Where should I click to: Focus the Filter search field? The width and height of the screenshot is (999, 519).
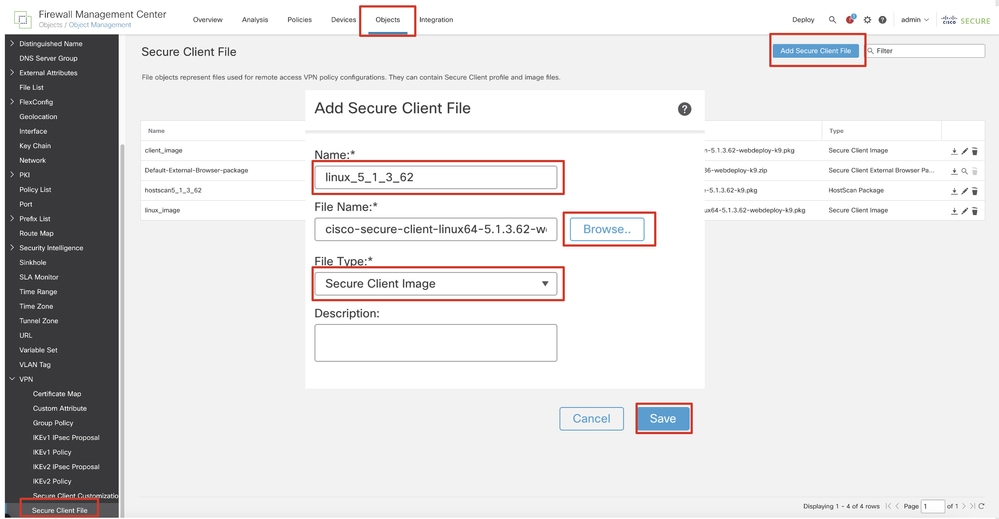(925, 51)
